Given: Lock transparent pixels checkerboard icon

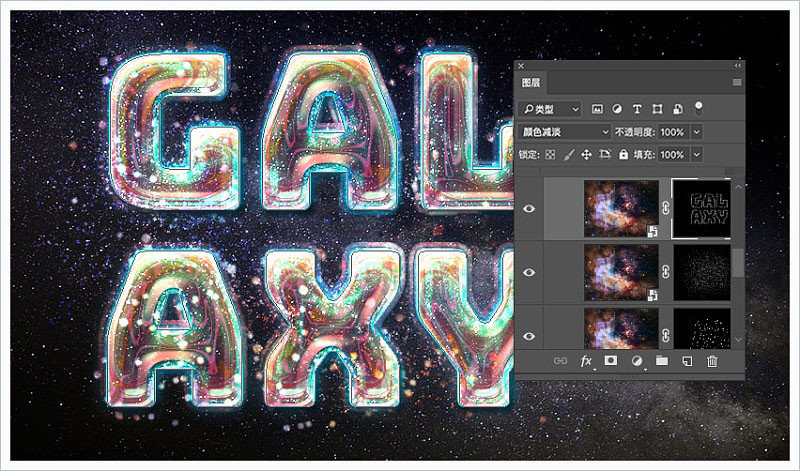Looking at the screenshot, I should tap(550, 154).
